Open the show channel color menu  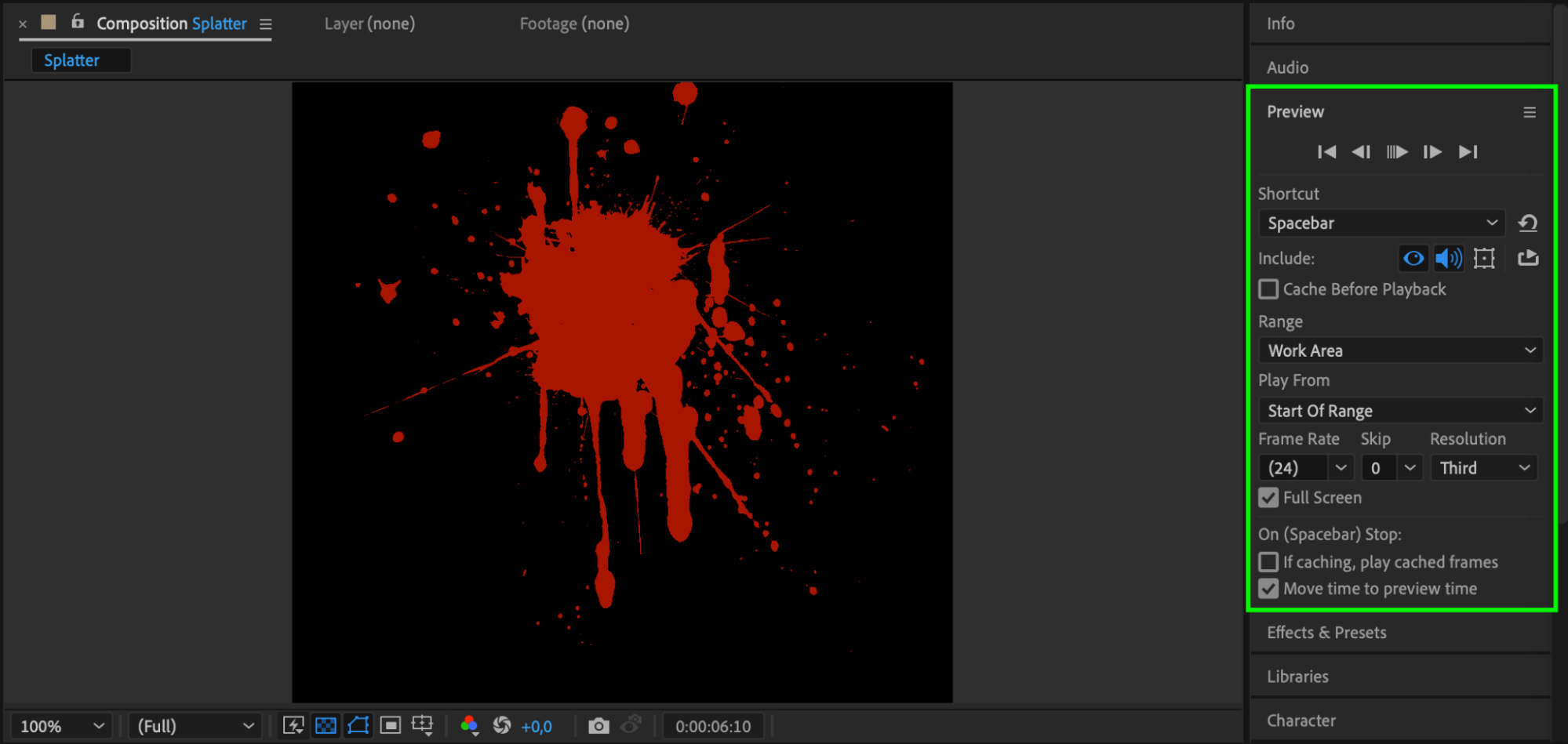[470, 726]
